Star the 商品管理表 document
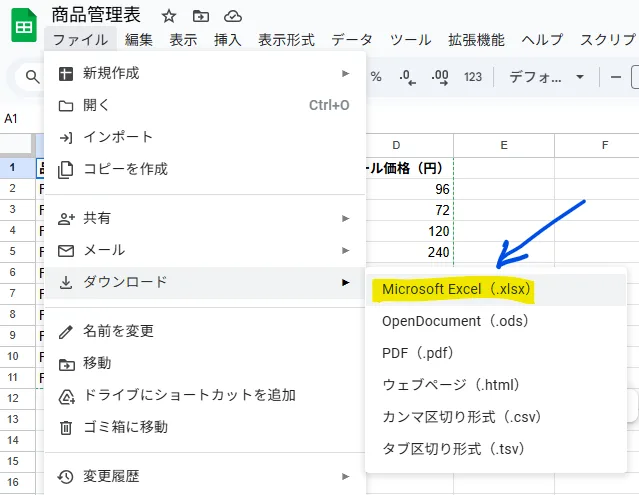Screen dimensions: 639x495 click(169, 16)
